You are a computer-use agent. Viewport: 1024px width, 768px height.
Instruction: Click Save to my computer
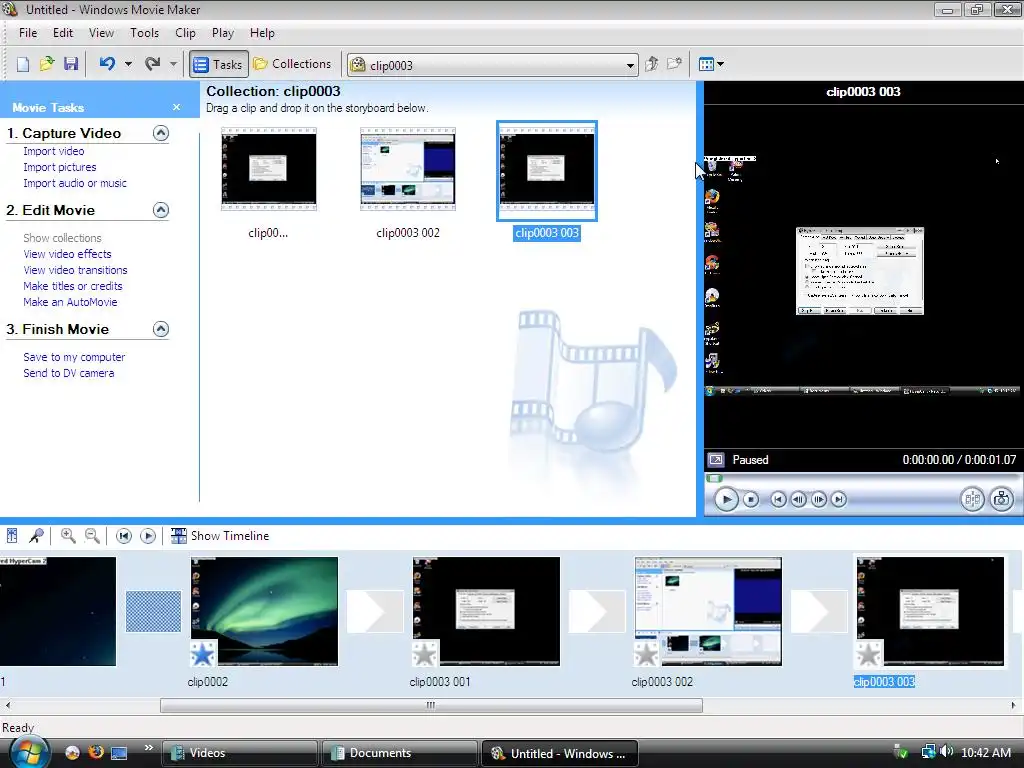pyautogui.click(x=74, y=357)
